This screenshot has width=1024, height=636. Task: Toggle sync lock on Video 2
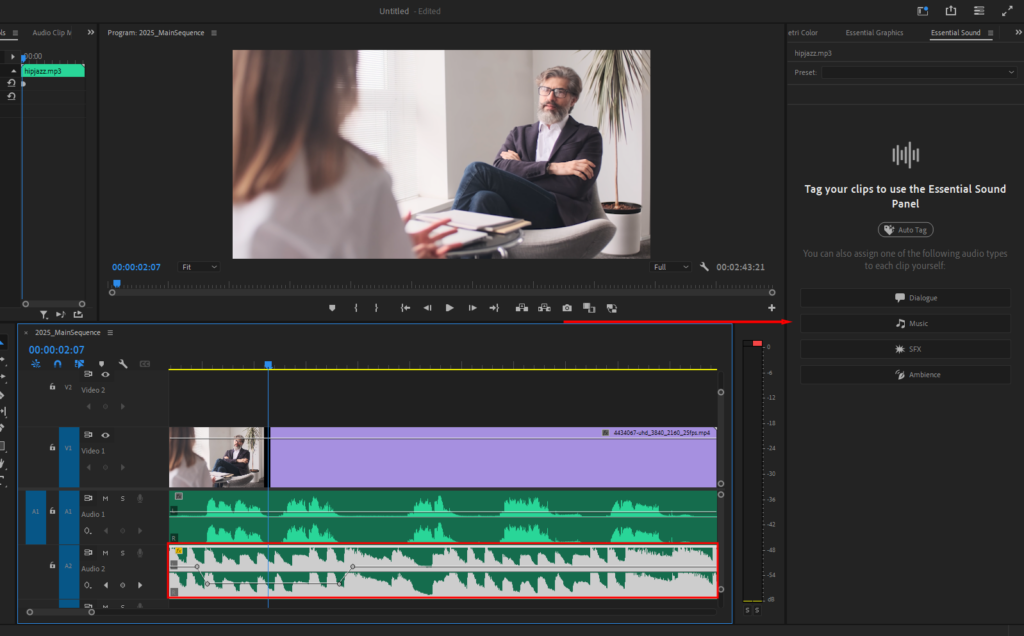88,374
